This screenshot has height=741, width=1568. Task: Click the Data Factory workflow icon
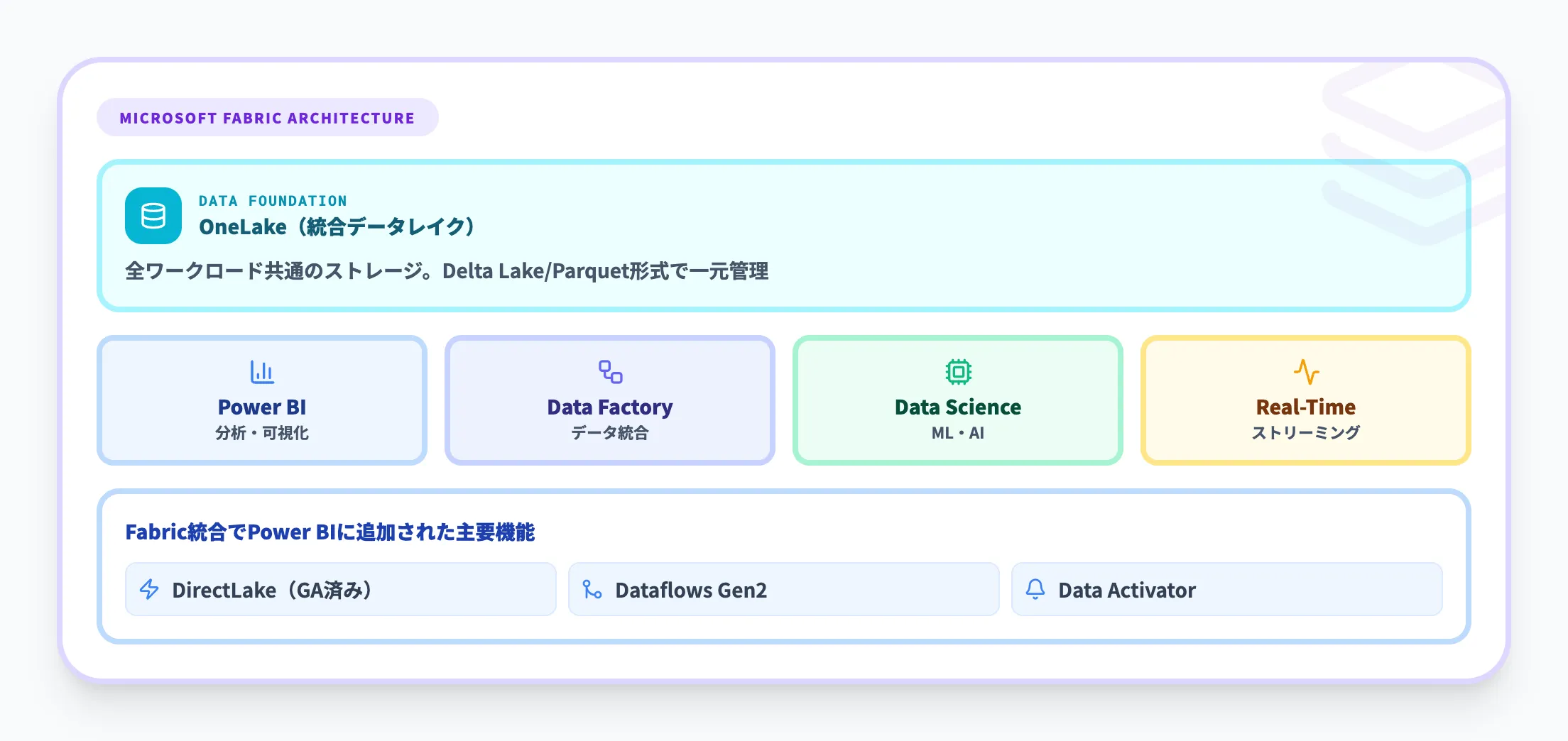tap(610, 372)
